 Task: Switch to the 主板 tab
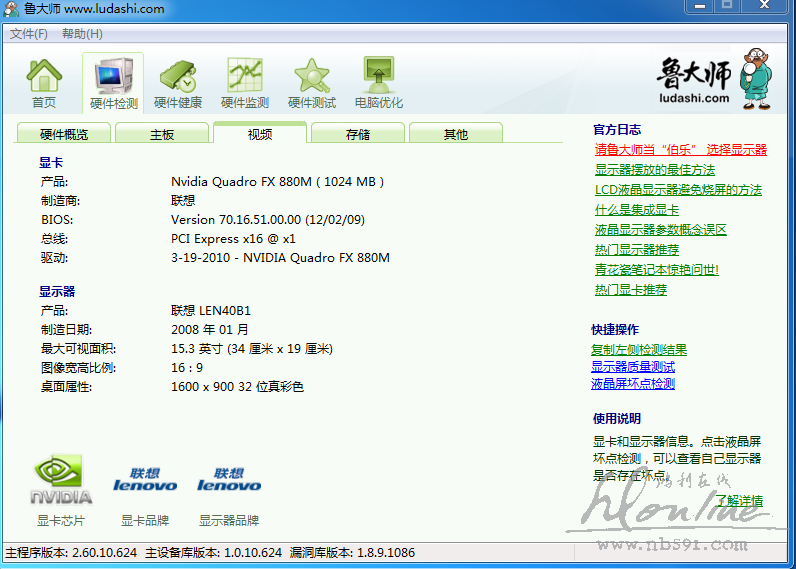pos(162,135)
